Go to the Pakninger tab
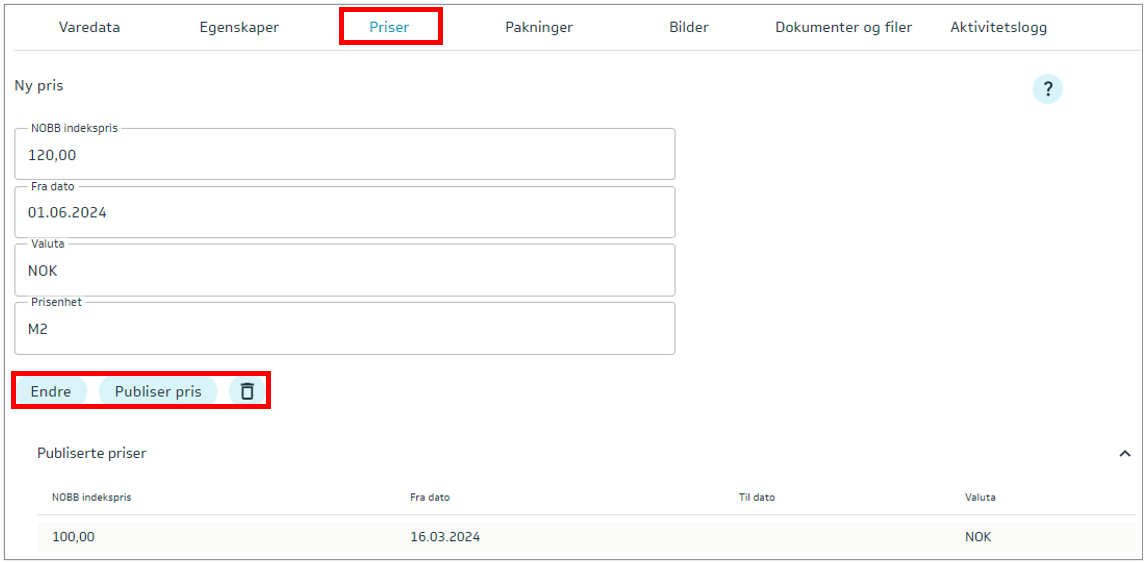The height and width of the screenshot is (563, 1147). 539,27
